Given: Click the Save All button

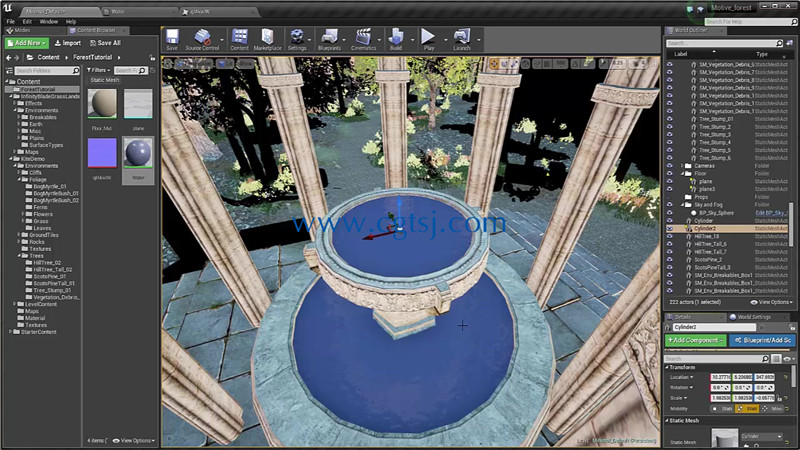Looking at the screenshot, I should (x=105, y=43).
